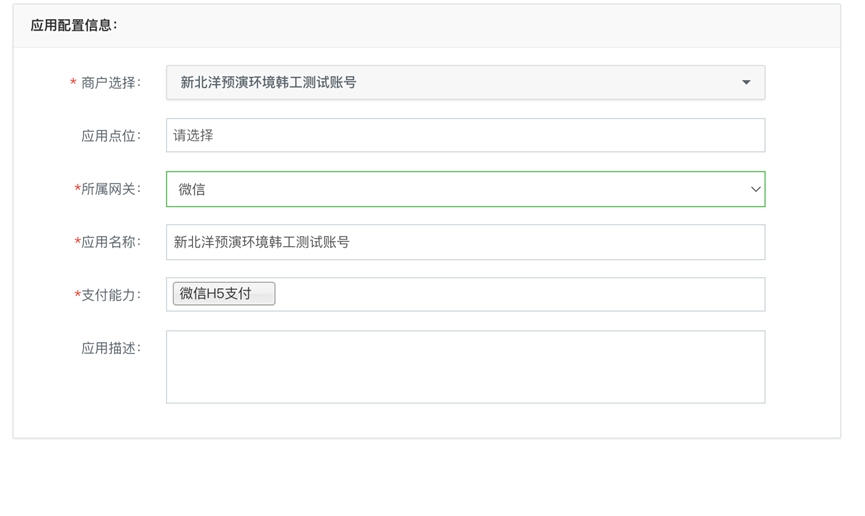The height and width of the screenshot is (516, 865).
Task: Click the empty area of 支付能力 field
Action: coord(519,294)
